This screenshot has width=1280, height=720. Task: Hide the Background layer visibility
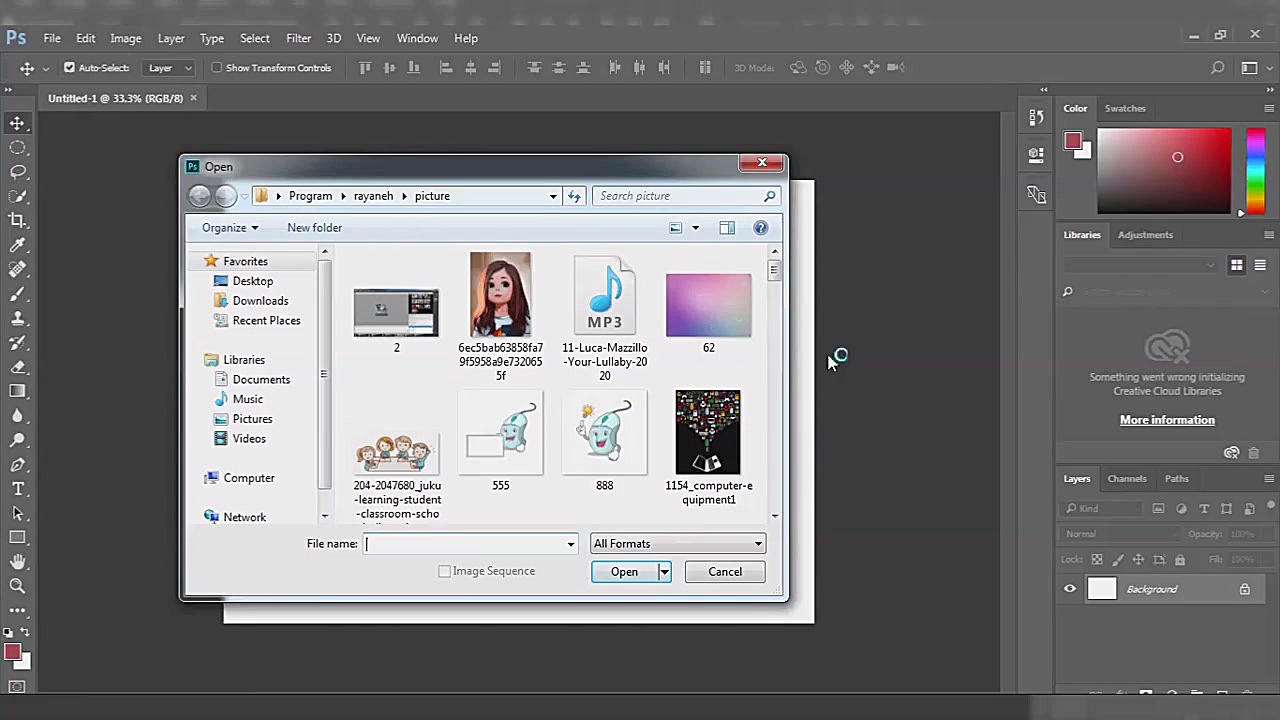[x=1070, y=589]
